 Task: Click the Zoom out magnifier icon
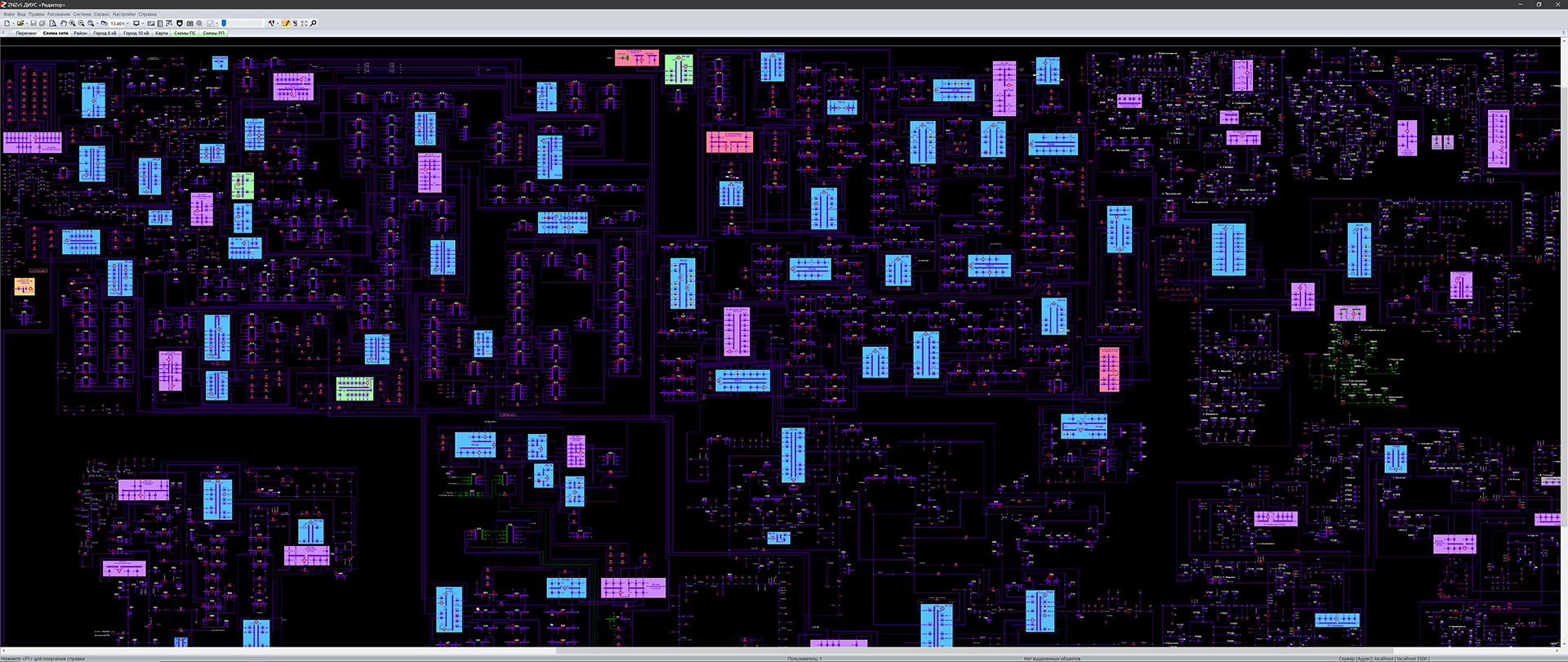pyautogui.click(x=81, y=24)
